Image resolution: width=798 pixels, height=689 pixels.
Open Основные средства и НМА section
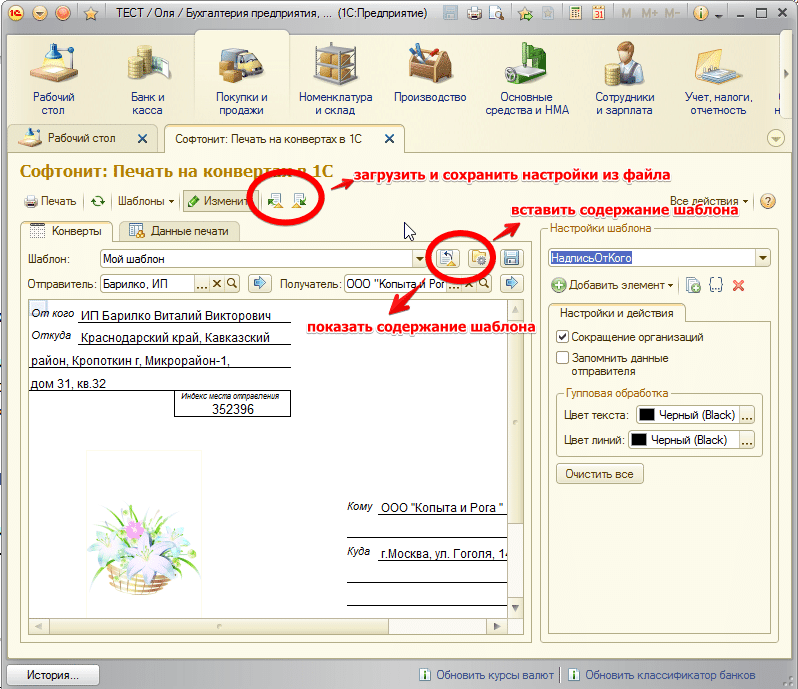click(527, 80)
